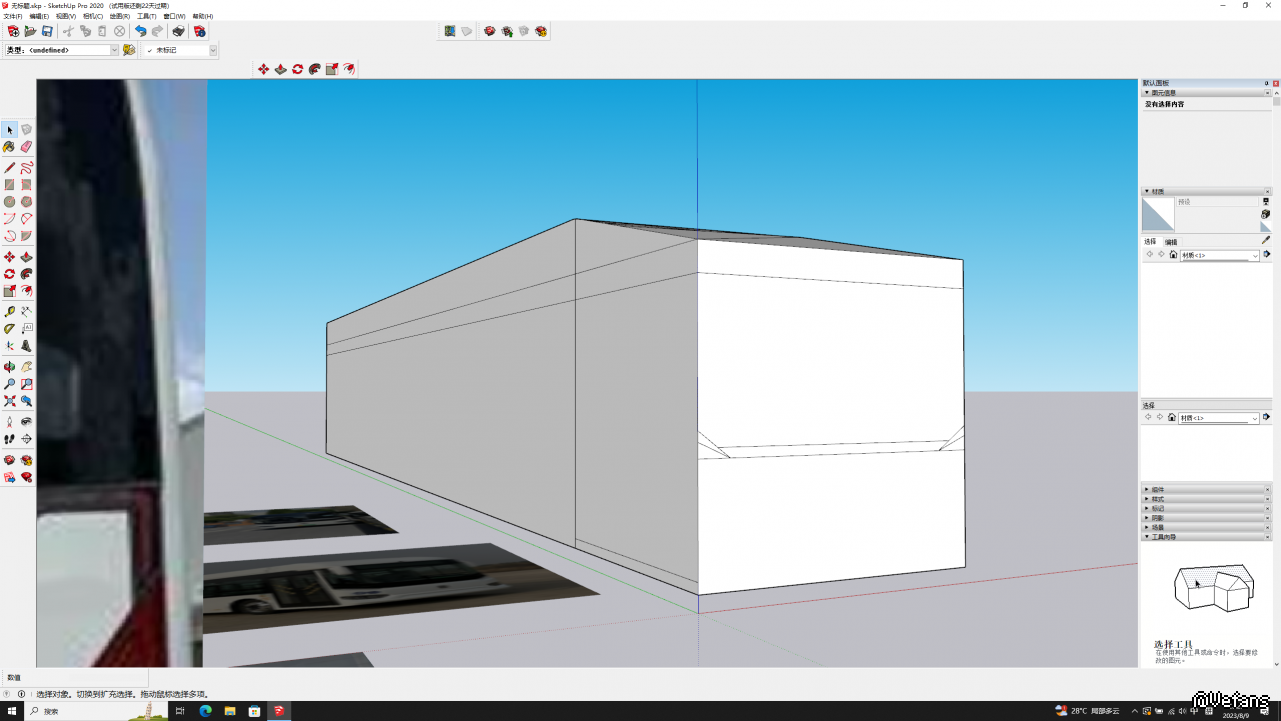Activate the Tape Measure tool
This screenshot has width=1281, height=721.
(9, 312)
